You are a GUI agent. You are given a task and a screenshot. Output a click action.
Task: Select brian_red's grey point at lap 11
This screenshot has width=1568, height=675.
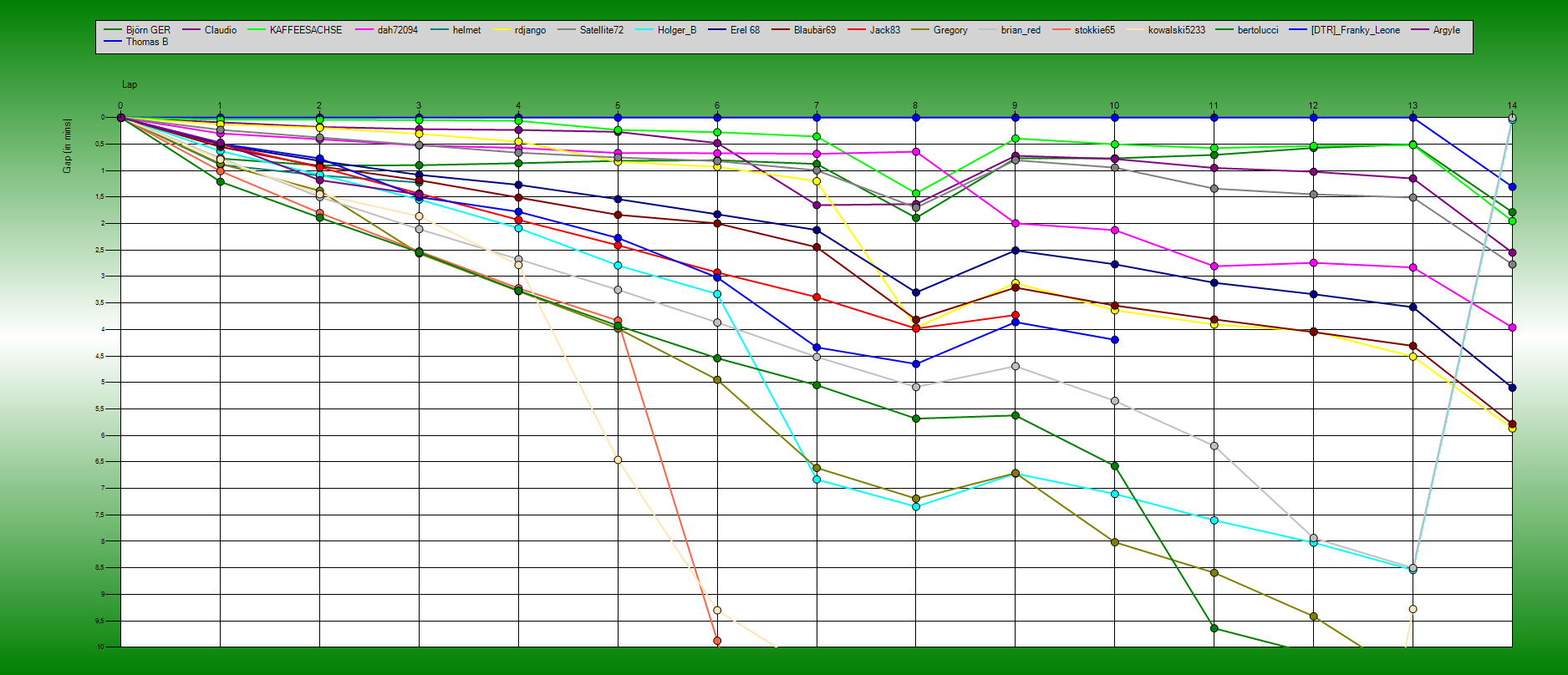tap(1214, 446)
